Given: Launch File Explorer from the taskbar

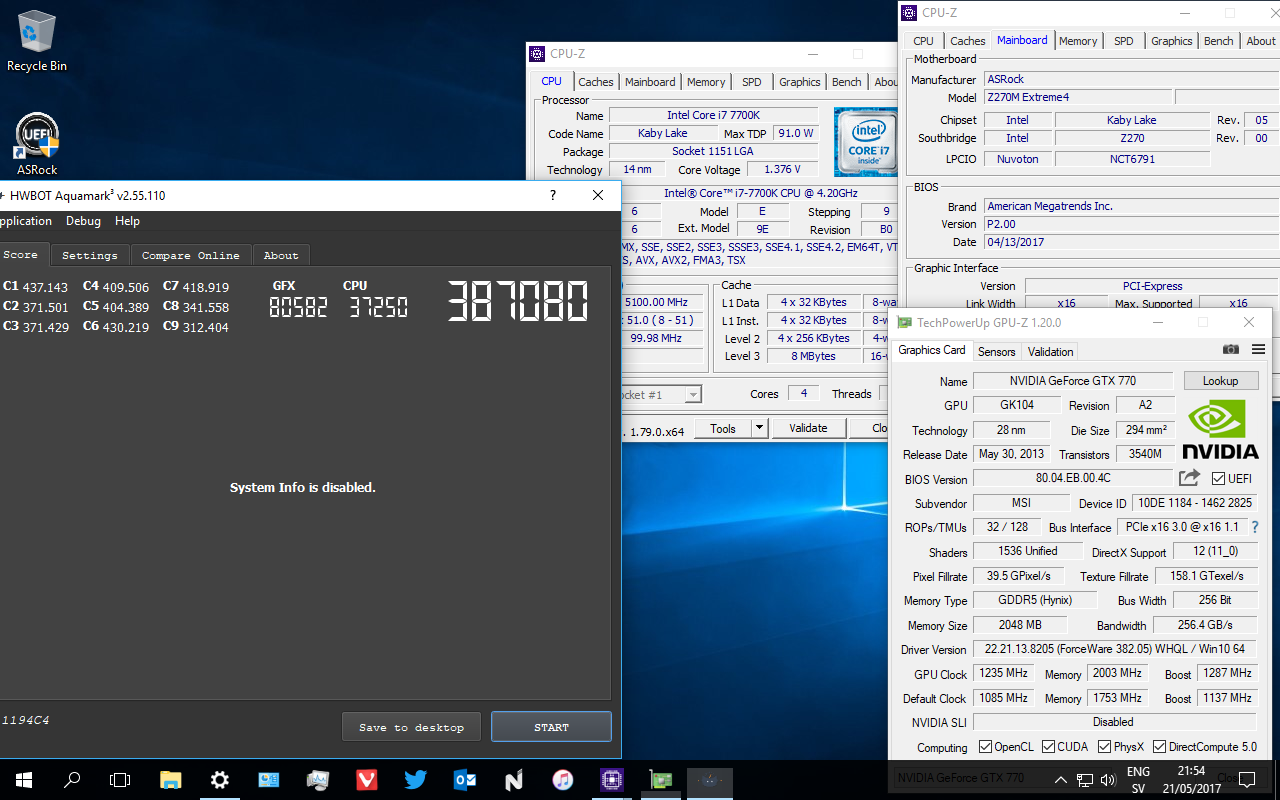Looking at the screenshot, I should pos(171,780).
